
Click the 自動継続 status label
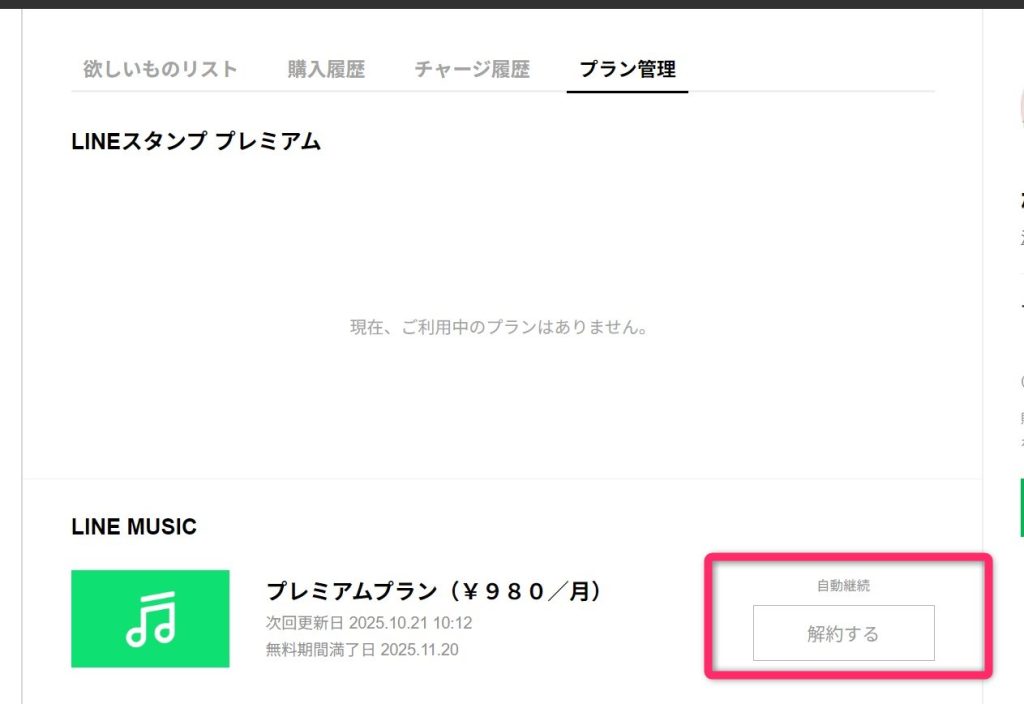pyautogui.click(x=843, y=586)
